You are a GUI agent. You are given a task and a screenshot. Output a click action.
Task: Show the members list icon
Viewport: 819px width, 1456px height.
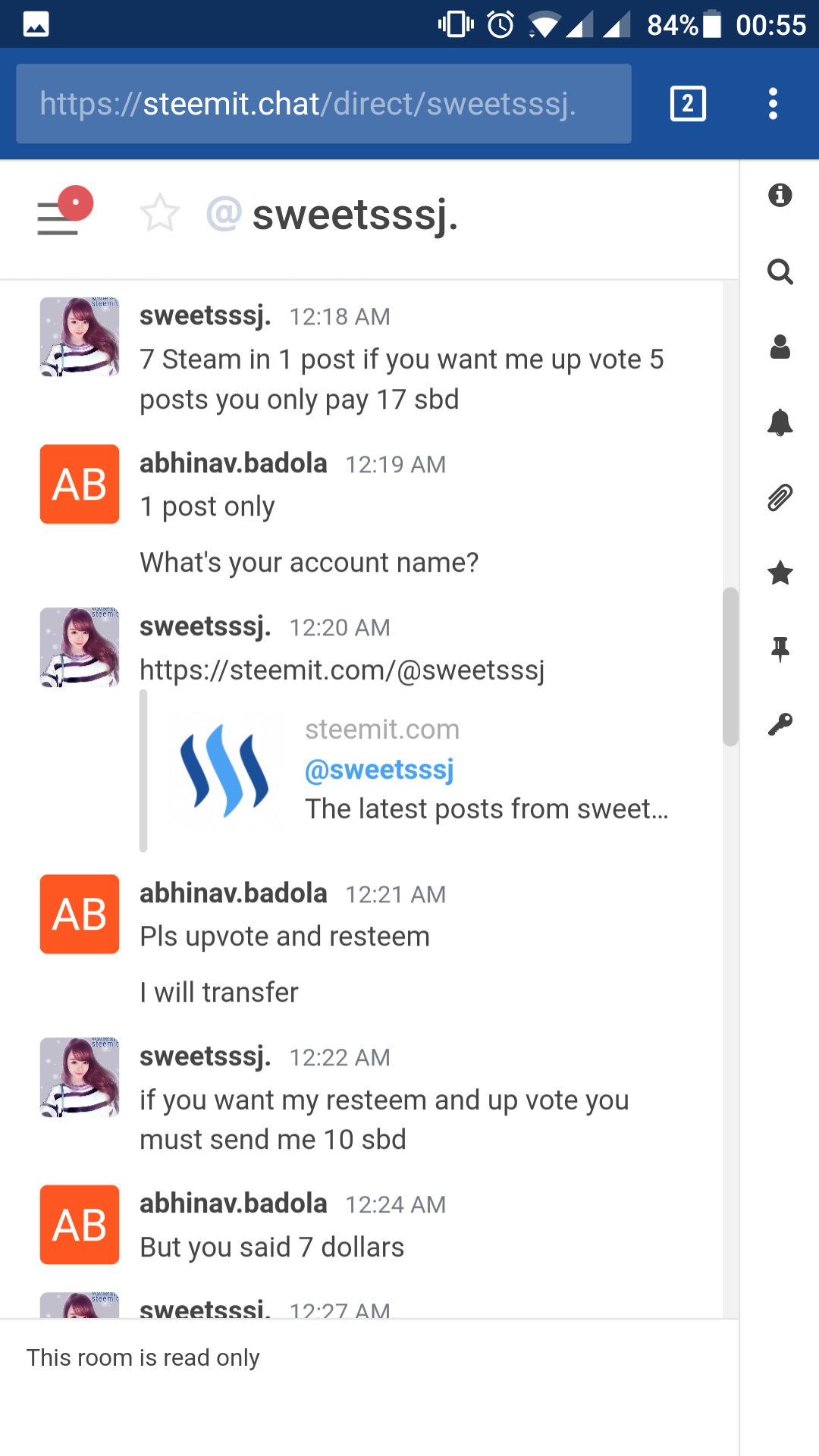[780, 347]
